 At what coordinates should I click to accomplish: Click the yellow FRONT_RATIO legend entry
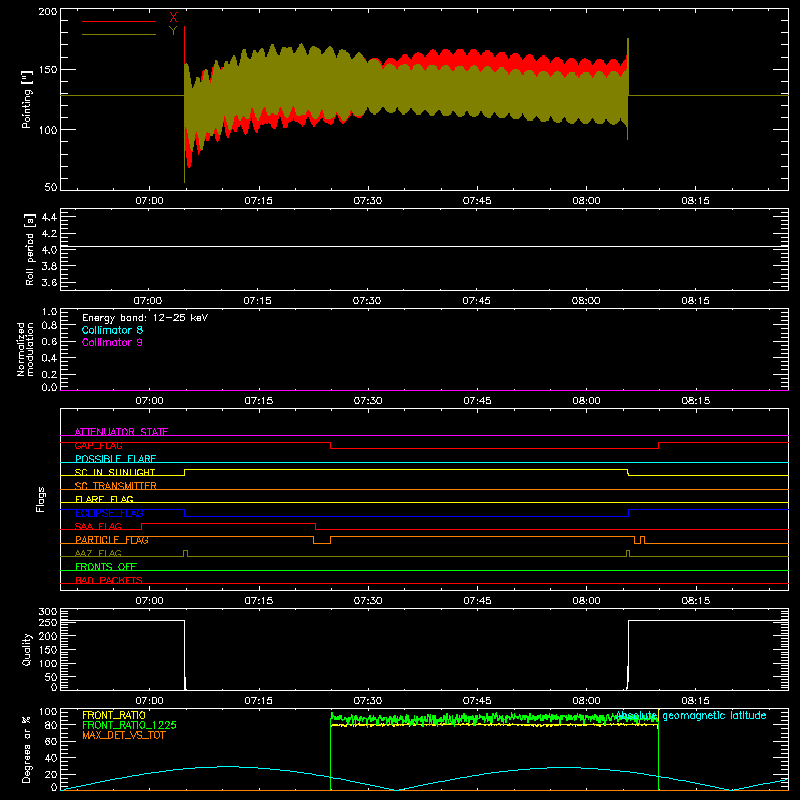[x=114, y=715]
